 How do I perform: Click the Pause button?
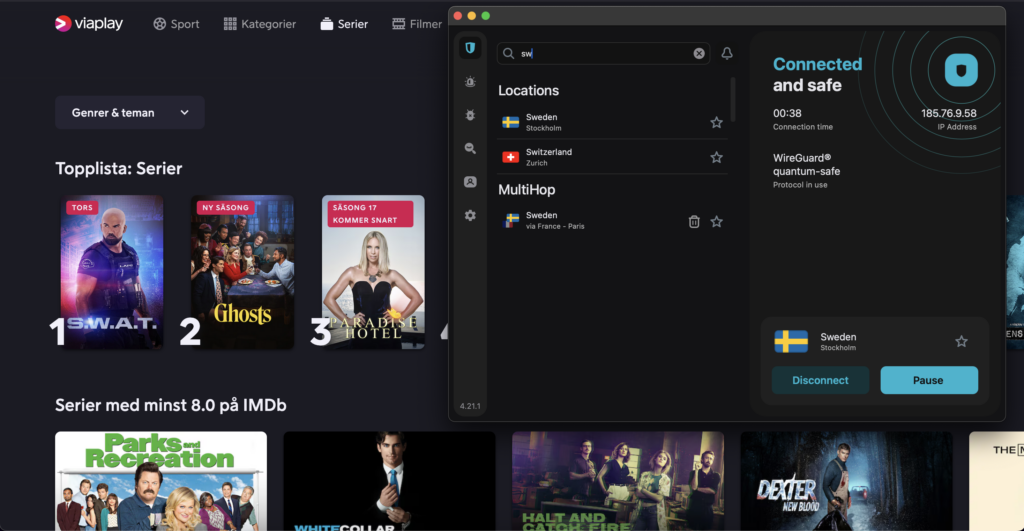click(929, 380)
